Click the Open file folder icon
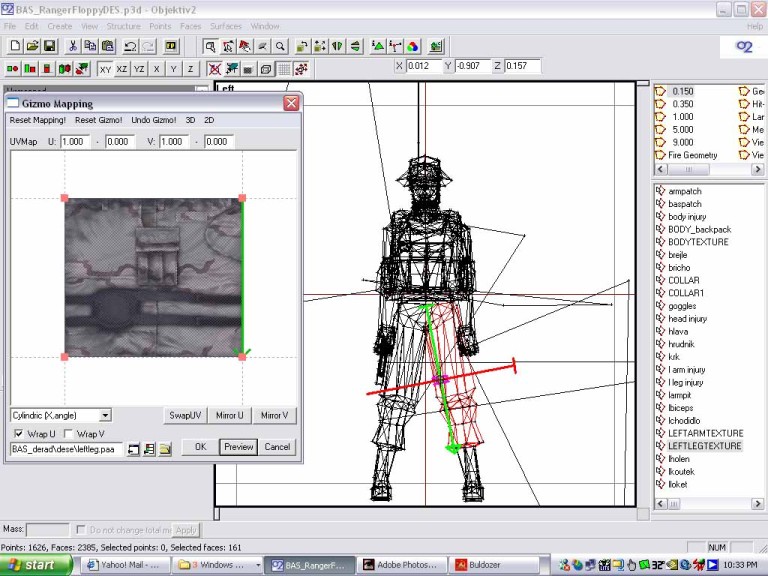 [32, 46]
